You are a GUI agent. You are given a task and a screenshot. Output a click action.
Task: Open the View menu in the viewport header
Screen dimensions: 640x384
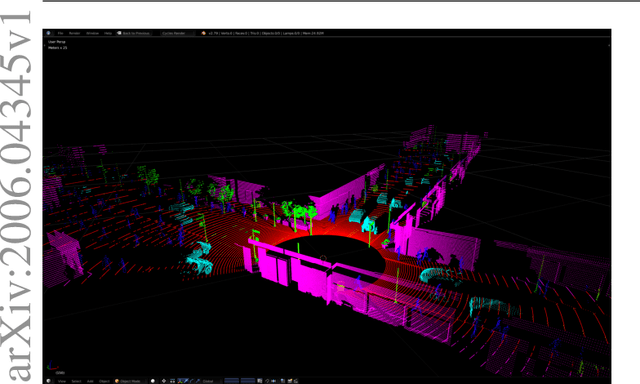(x=62, y=381)
